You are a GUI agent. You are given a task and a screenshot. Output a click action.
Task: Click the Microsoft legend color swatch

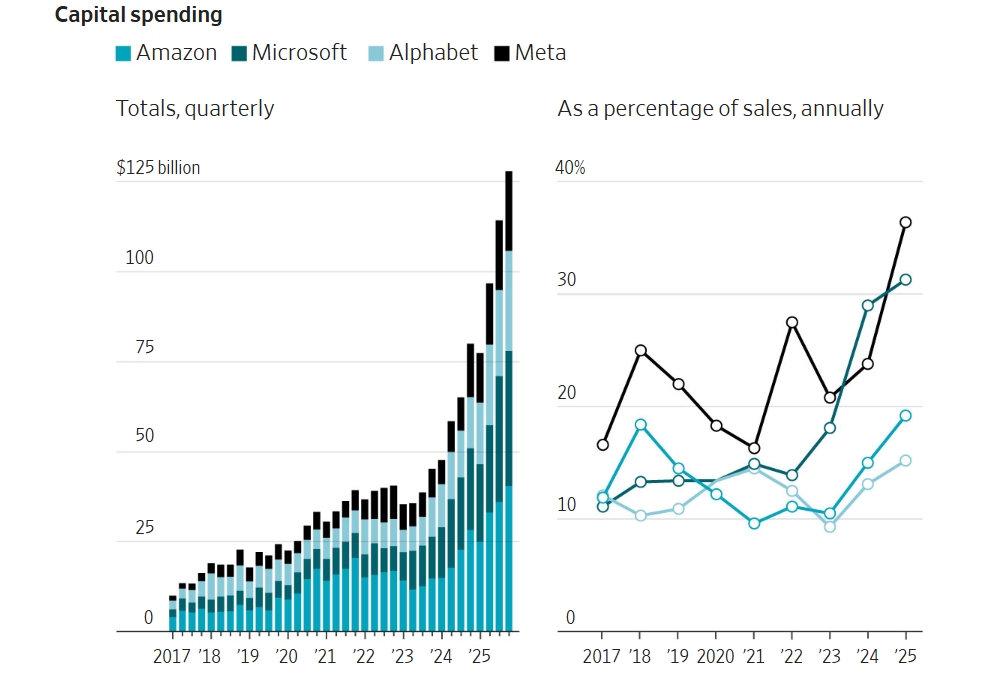(238, 54)
